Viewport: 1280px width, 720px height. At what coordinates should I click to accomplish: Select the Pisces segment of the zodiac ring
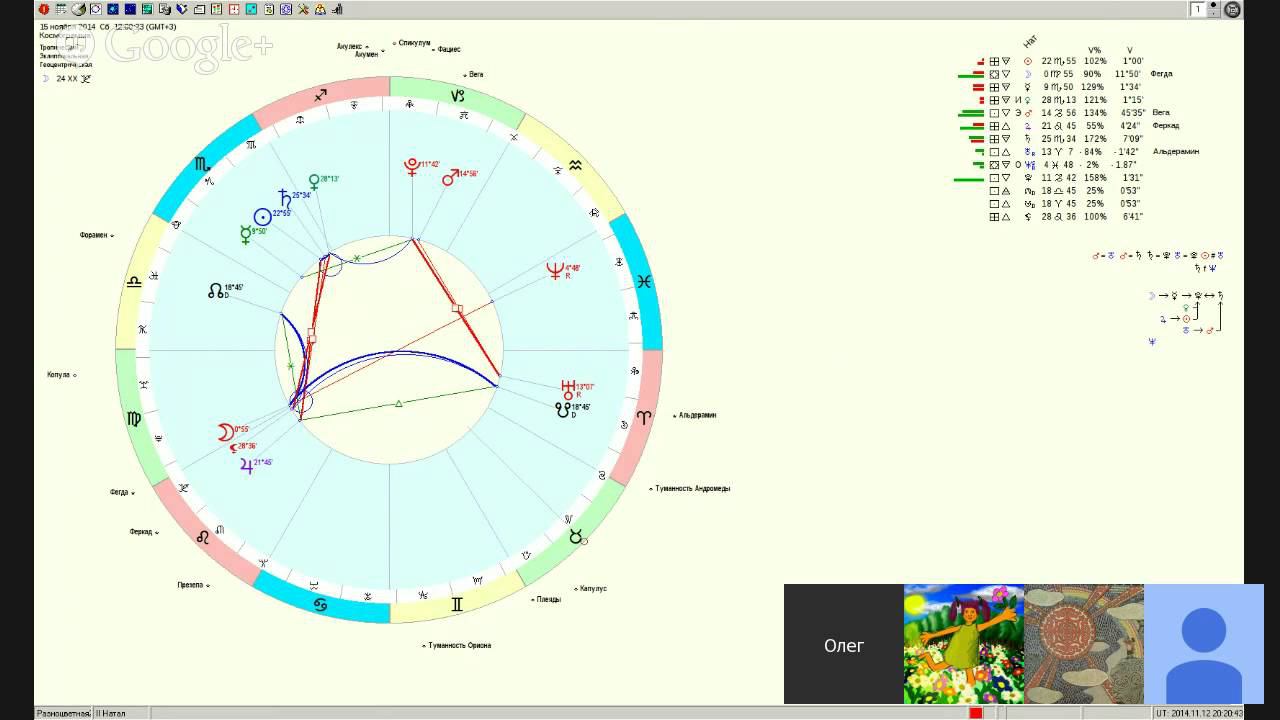645,282
